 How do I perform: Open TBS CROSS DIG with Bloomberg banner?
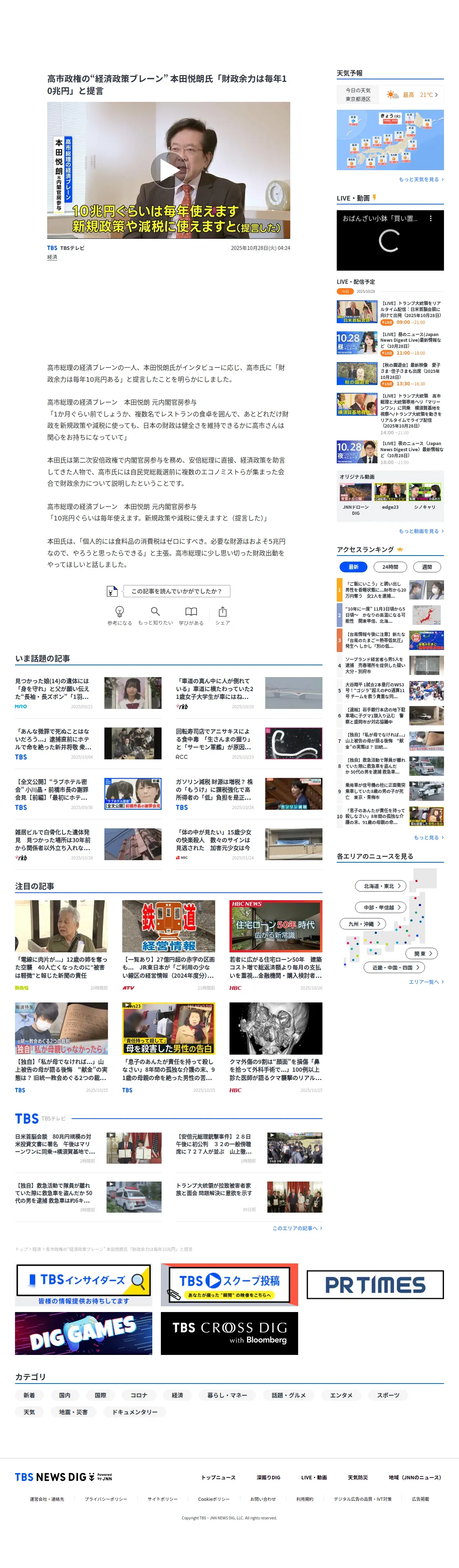[x=229, y=1333]
